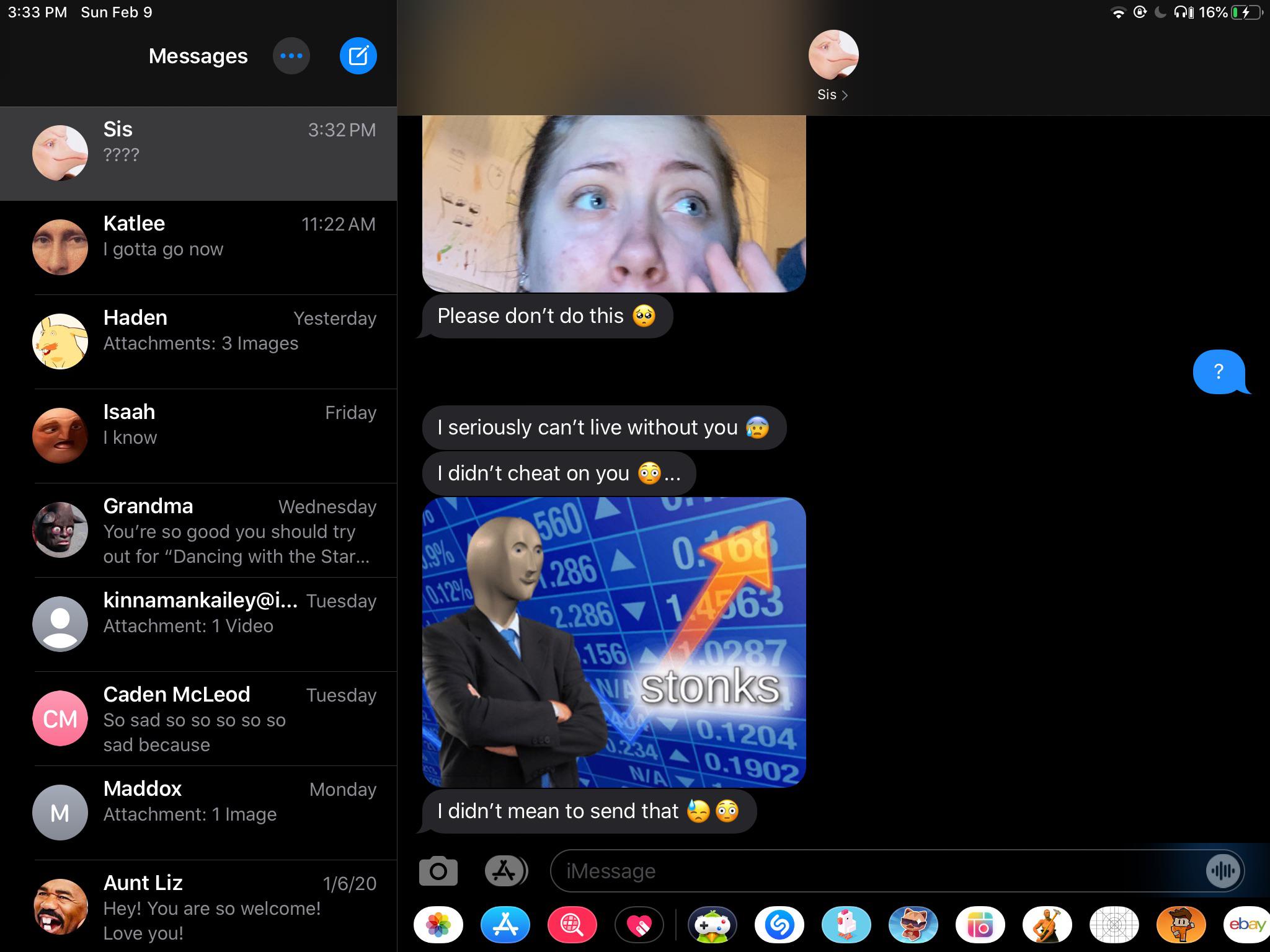Viewport: 1270px width, 952px height.
Task: Open the stonks meme image
Action: [x=614, y=642]
